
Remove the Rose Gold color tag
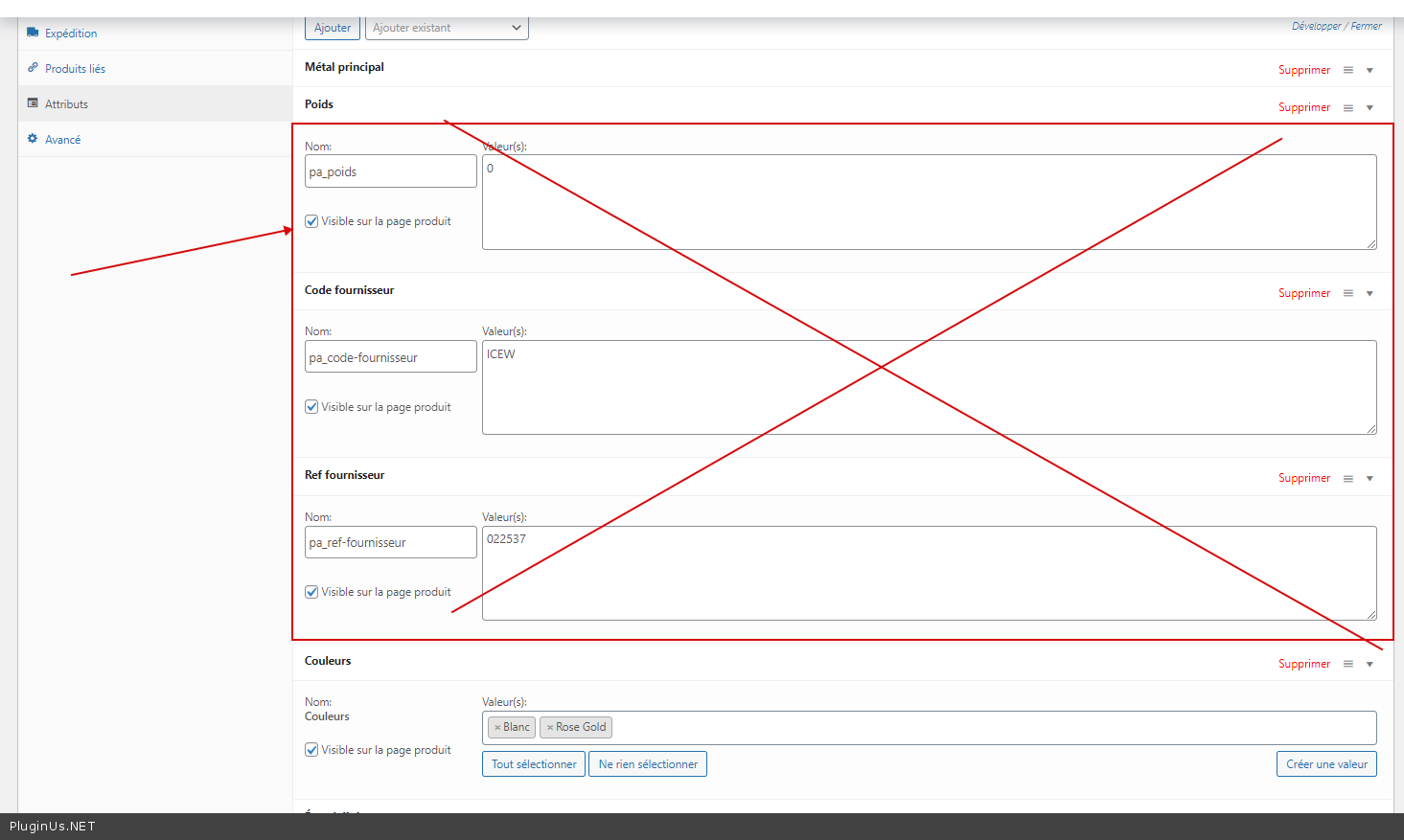click(x=550, y=728)
